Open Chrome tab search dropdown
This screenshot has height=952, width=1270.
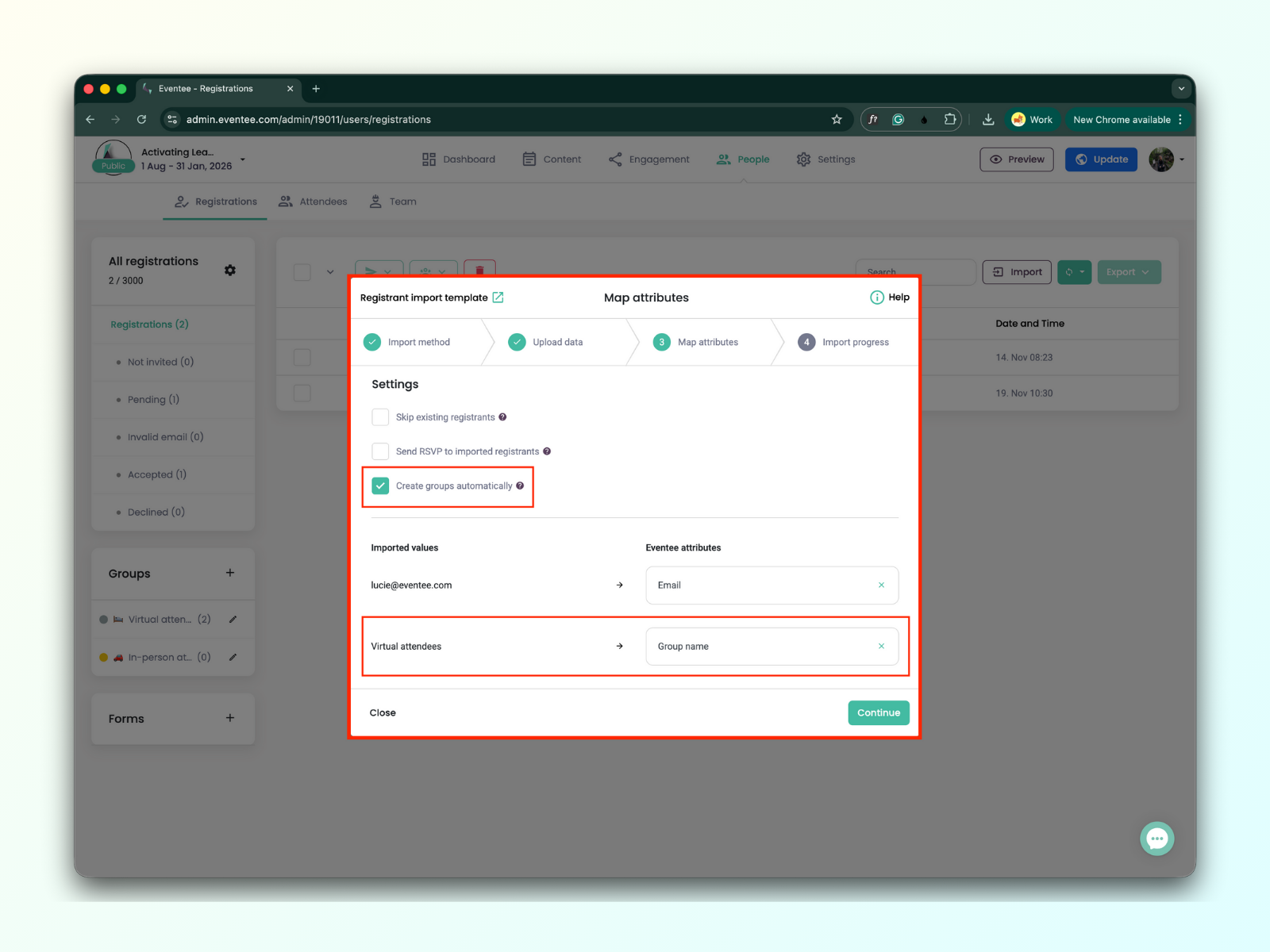click(x=1181, y=89)
